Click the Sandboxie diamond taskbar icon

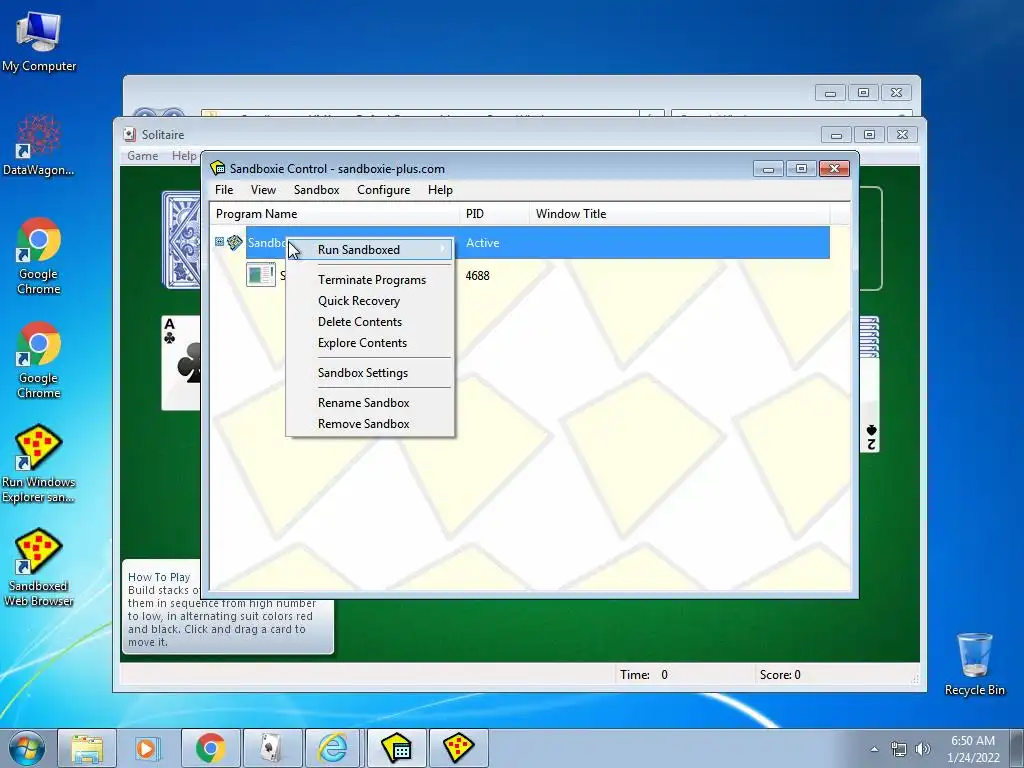(x=458, y=748)
